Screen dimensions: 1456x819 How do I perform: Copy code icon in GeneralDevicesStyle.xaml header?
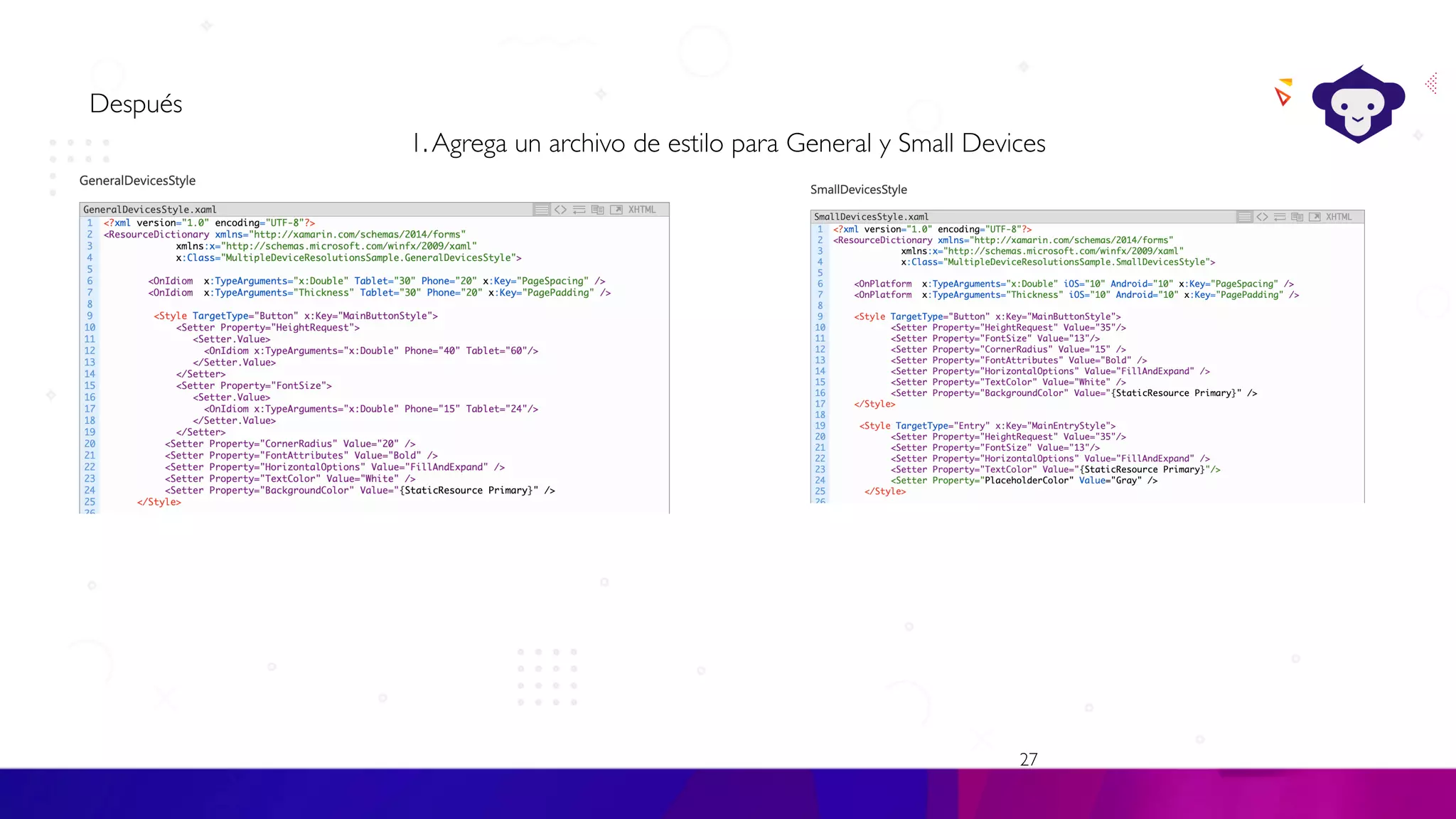point(597,210)
